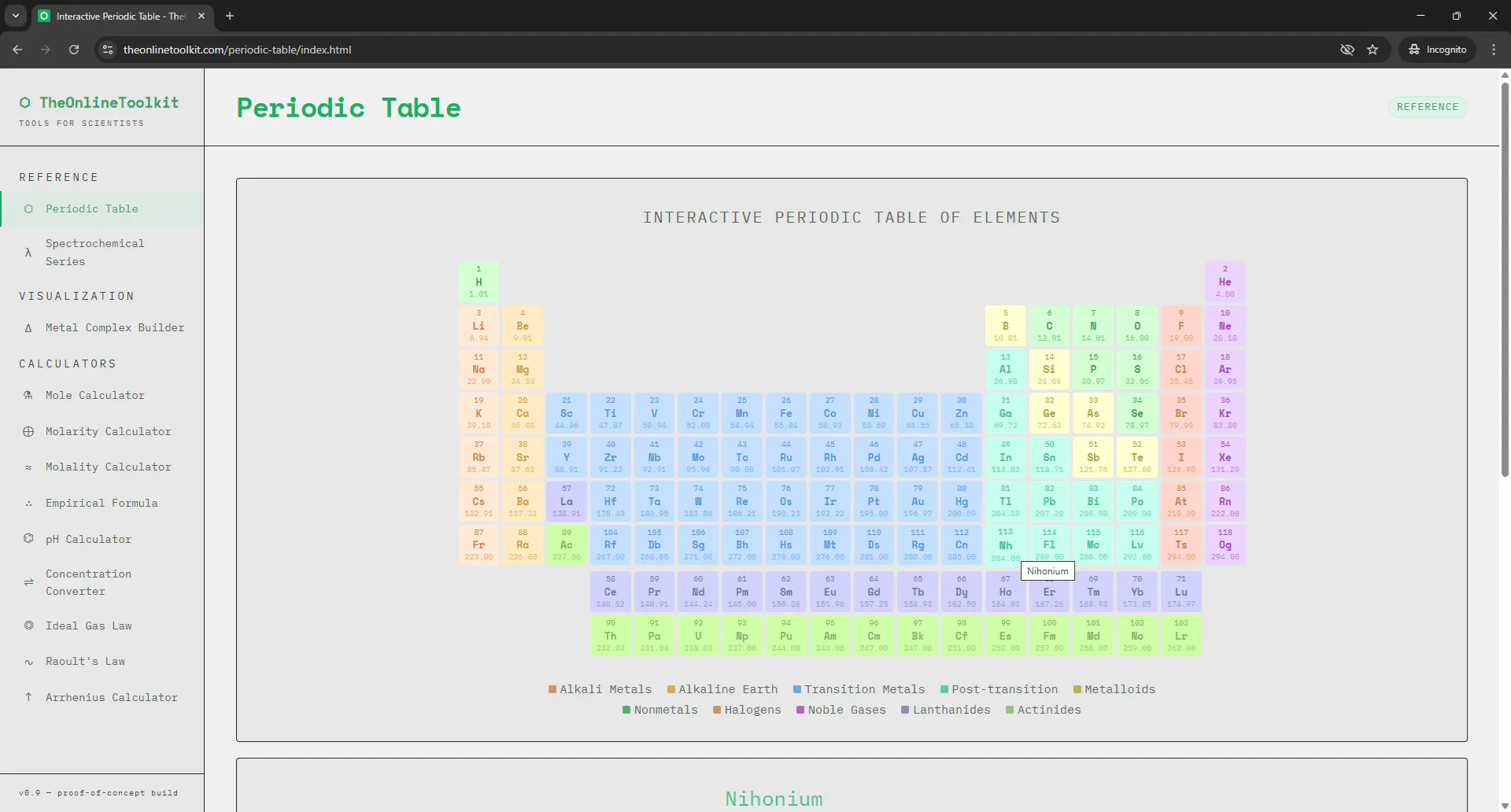1511x812 pixels.
Task: Open the Mole Calculator
Action: 102,395
